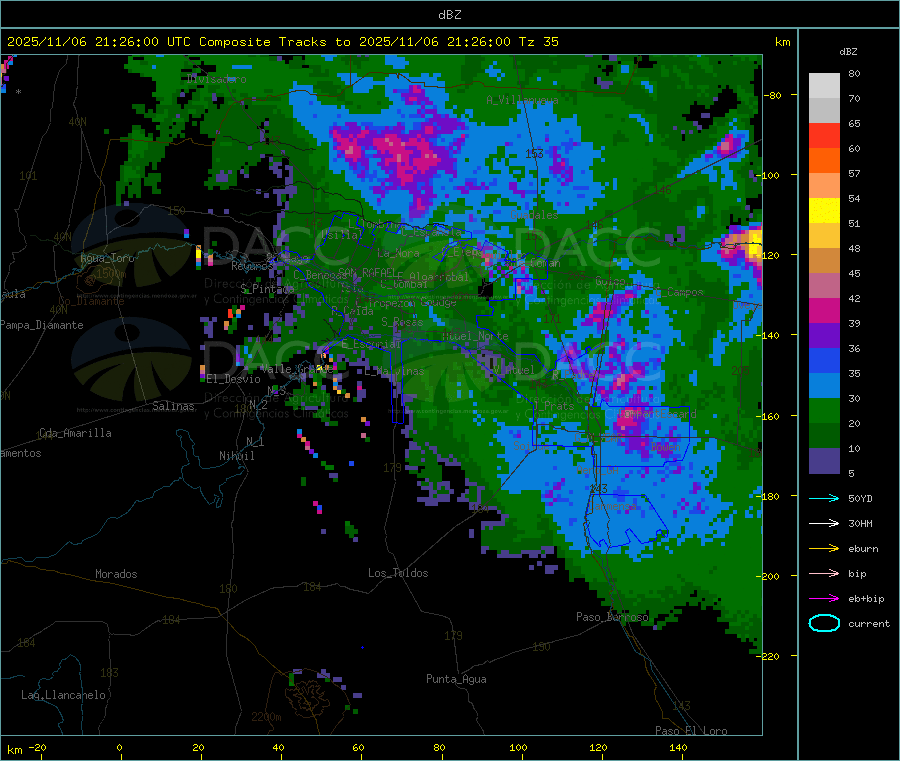Click the cyan 50YD arrow icon

click(824, 498)
